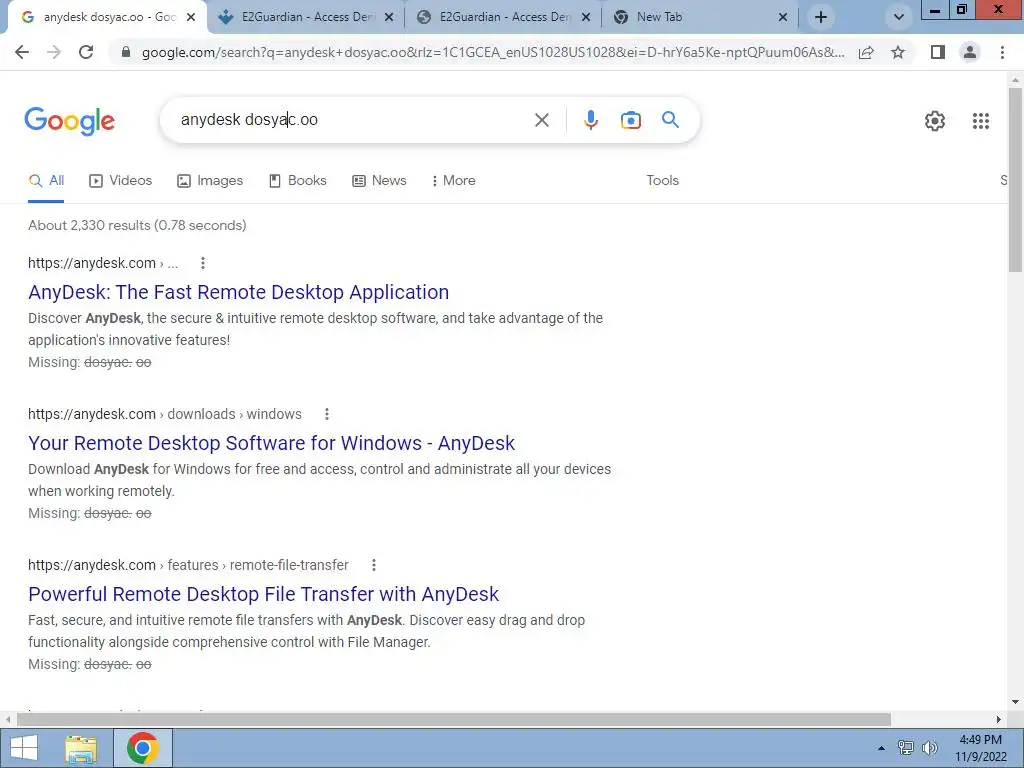
Task: Click the anydesk.com › downloads › windows URL
Action: coord(165,414)
